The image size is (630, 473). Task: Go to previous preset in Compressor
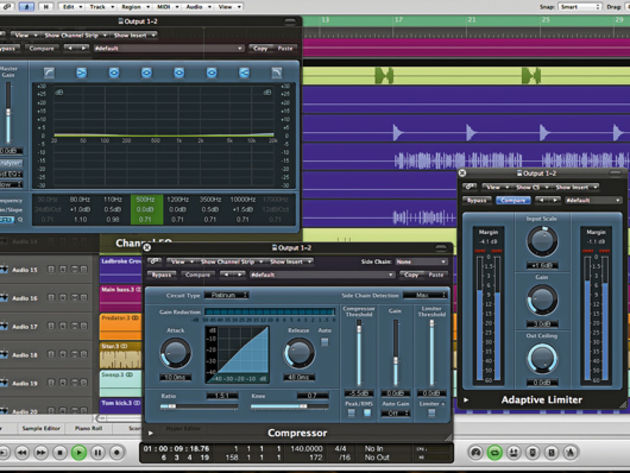[226, 275]
